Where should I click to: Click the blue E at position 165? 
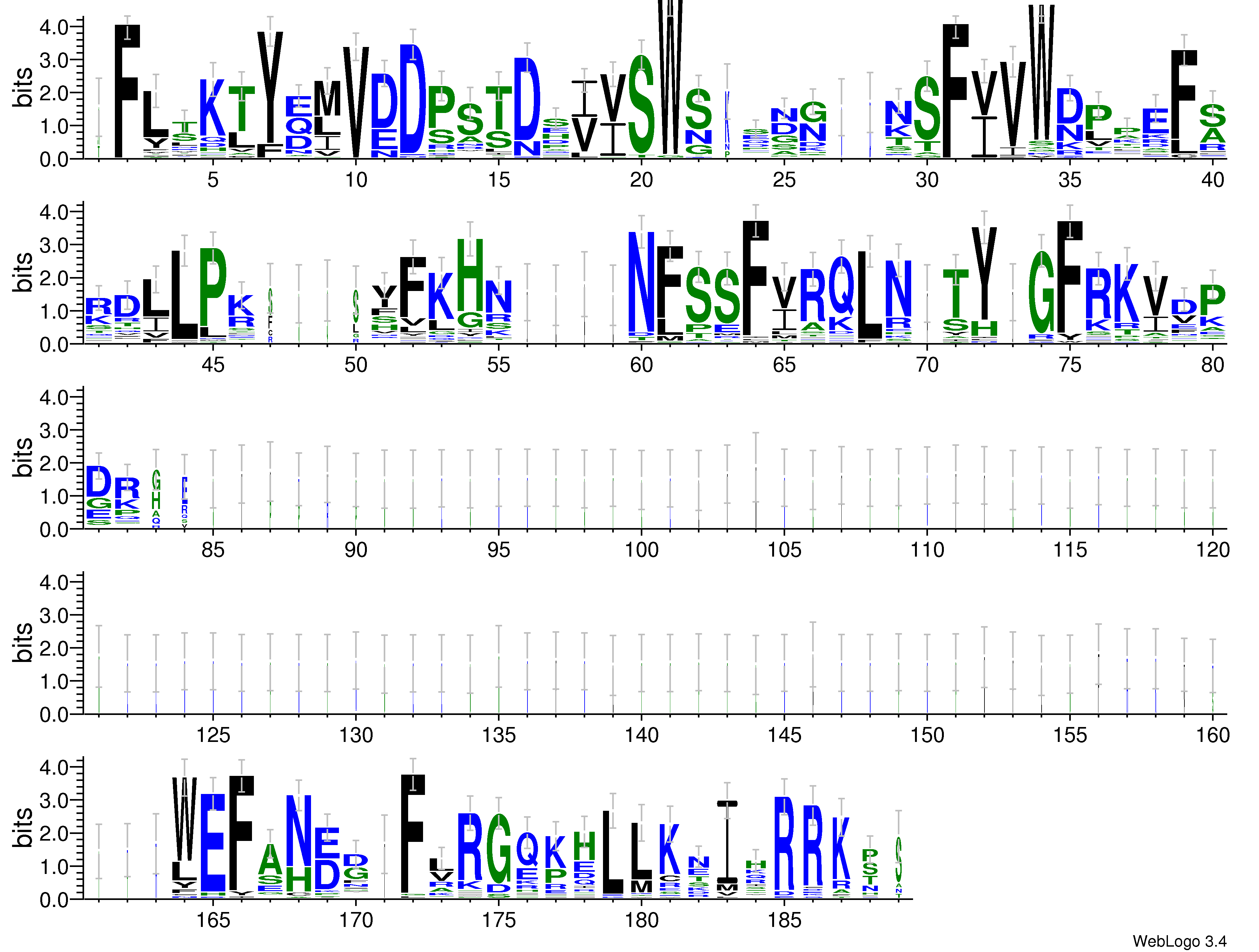213,842
